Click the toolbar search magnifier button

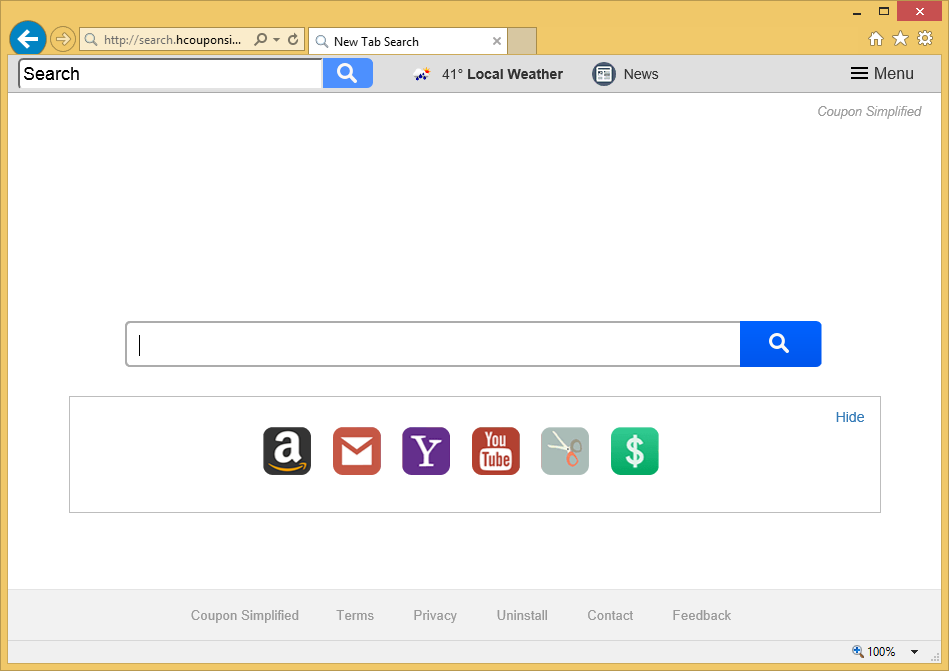(x=347, y=73)
